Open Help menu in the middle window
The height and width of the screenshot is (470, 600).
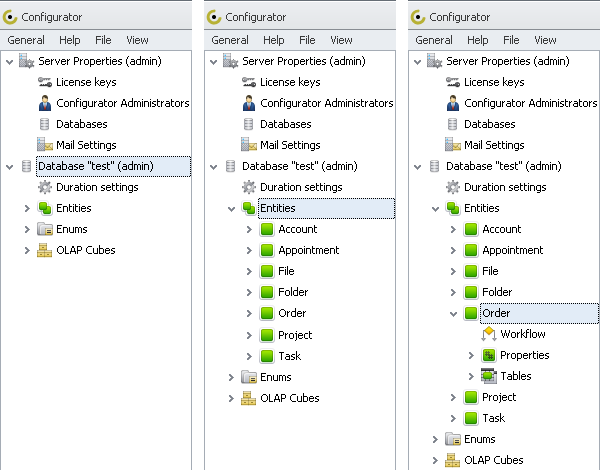coord(274,40)
